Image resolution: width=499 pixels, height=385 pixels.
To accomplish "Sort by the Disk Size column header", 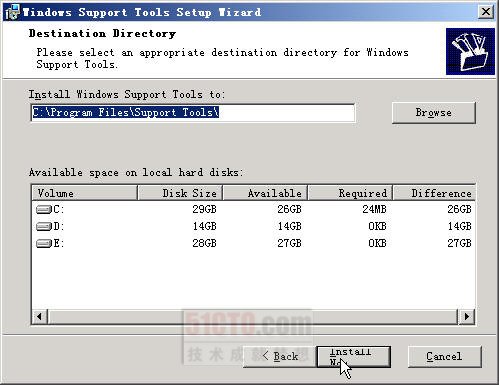I will coord(180,193).
